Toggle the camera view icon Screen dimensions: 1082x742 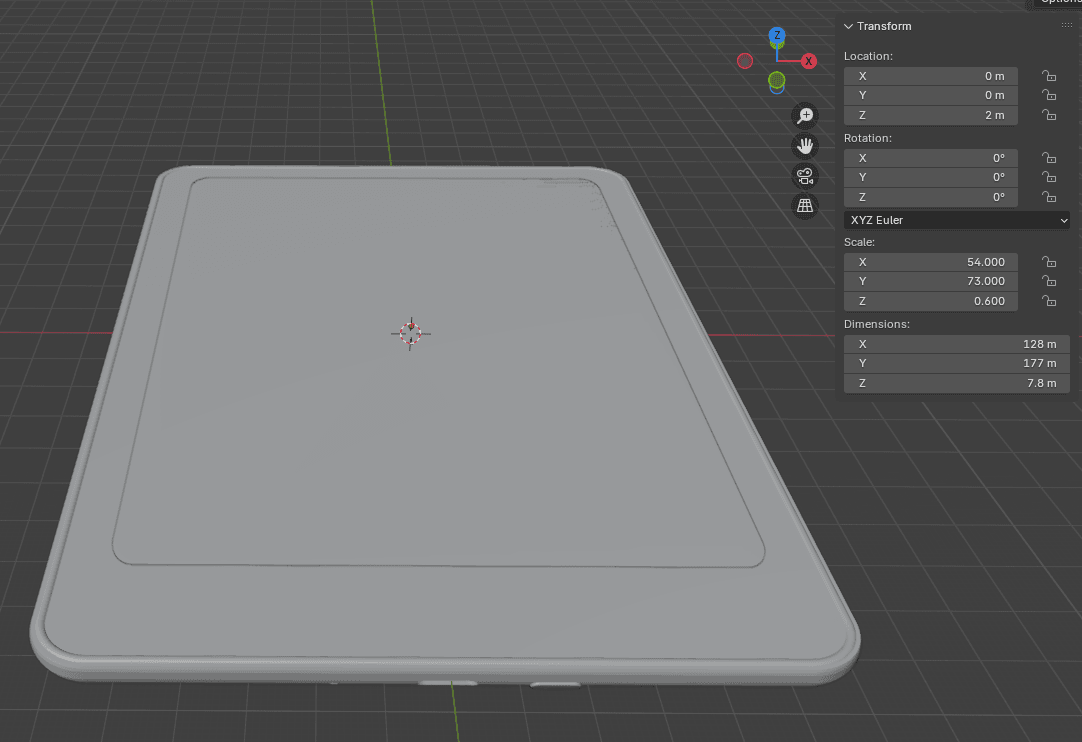[805, 176]
